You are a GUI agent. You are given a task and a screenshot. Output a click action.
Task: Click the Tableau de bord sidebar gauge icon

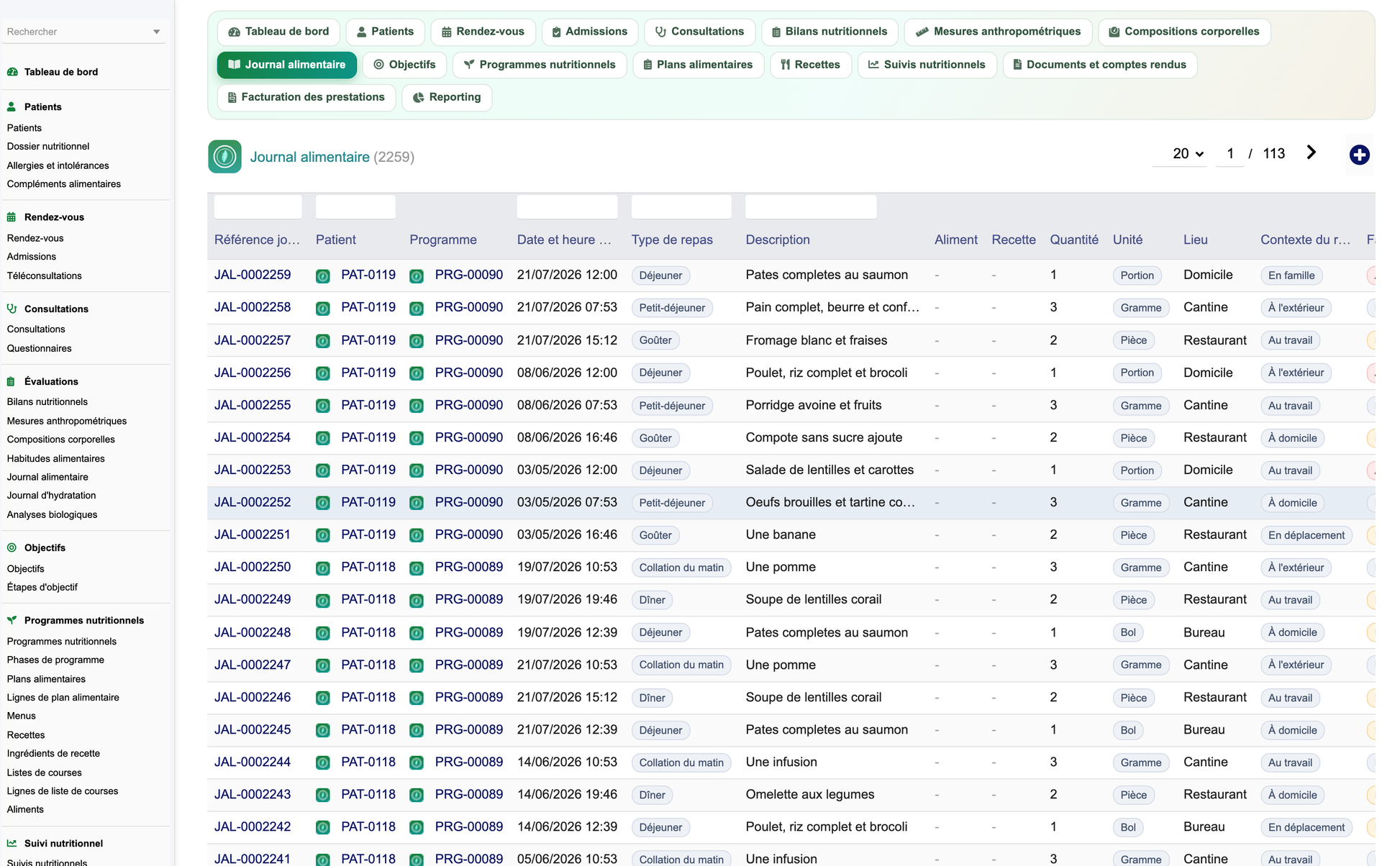click(12, 72)
